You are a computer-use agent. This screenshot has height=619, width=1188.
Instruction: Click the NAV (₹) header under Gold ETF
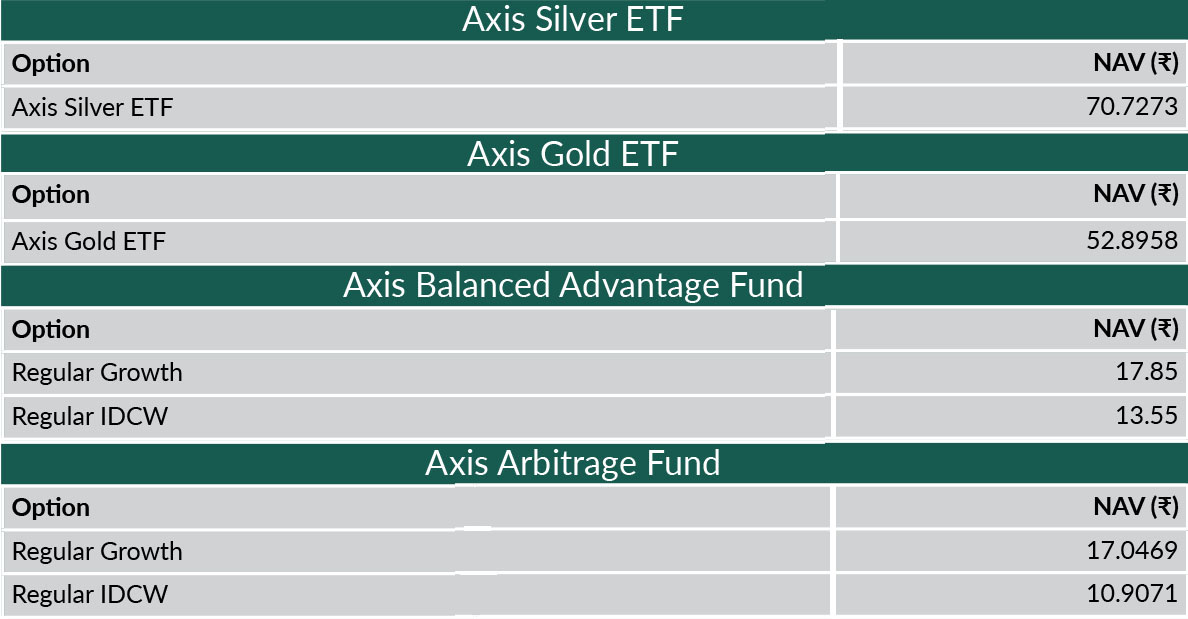(x=1136, y=195)
